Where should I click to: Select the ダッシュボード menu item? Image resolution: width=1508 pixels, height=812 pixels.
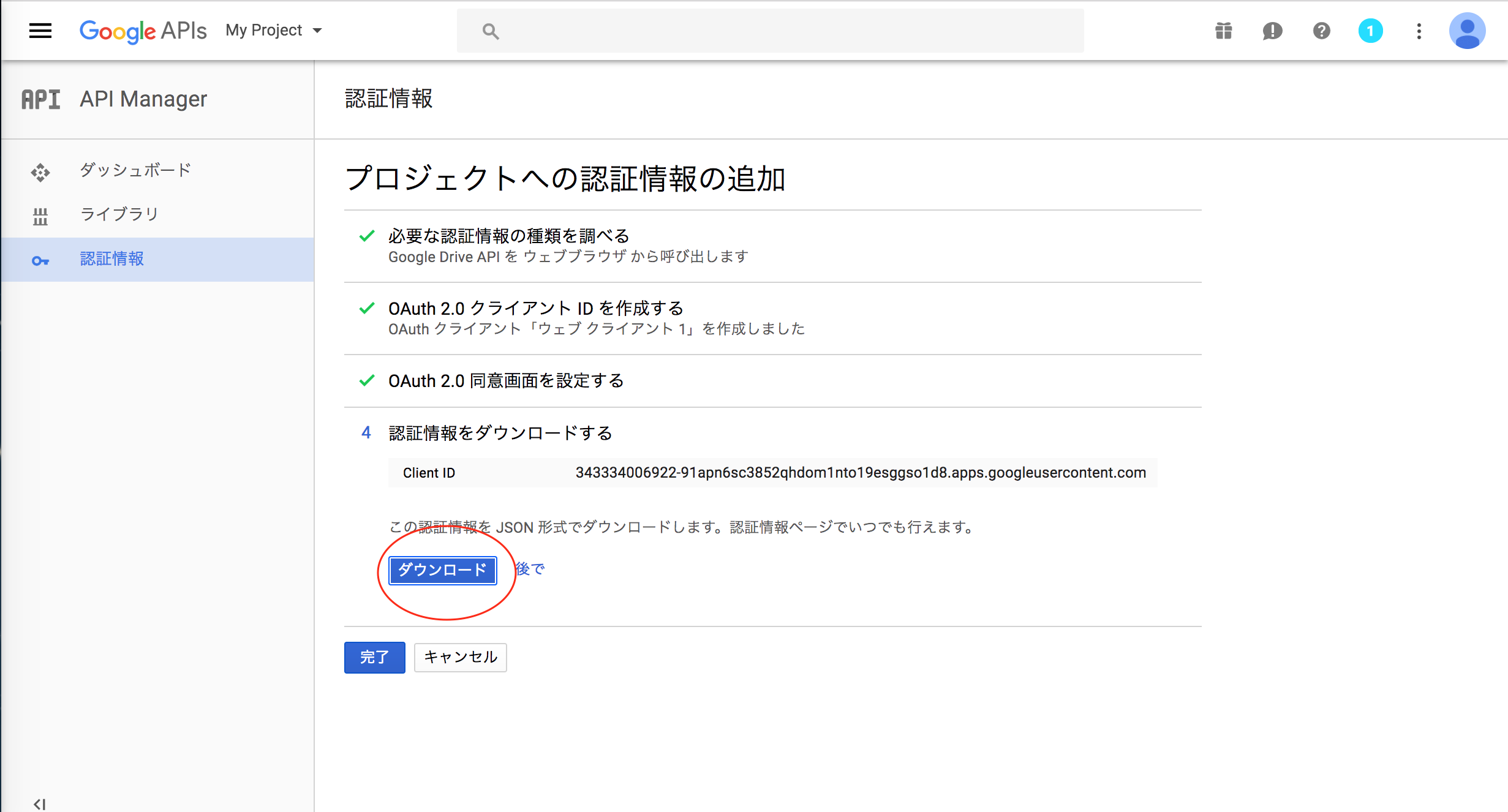(157, 170)
